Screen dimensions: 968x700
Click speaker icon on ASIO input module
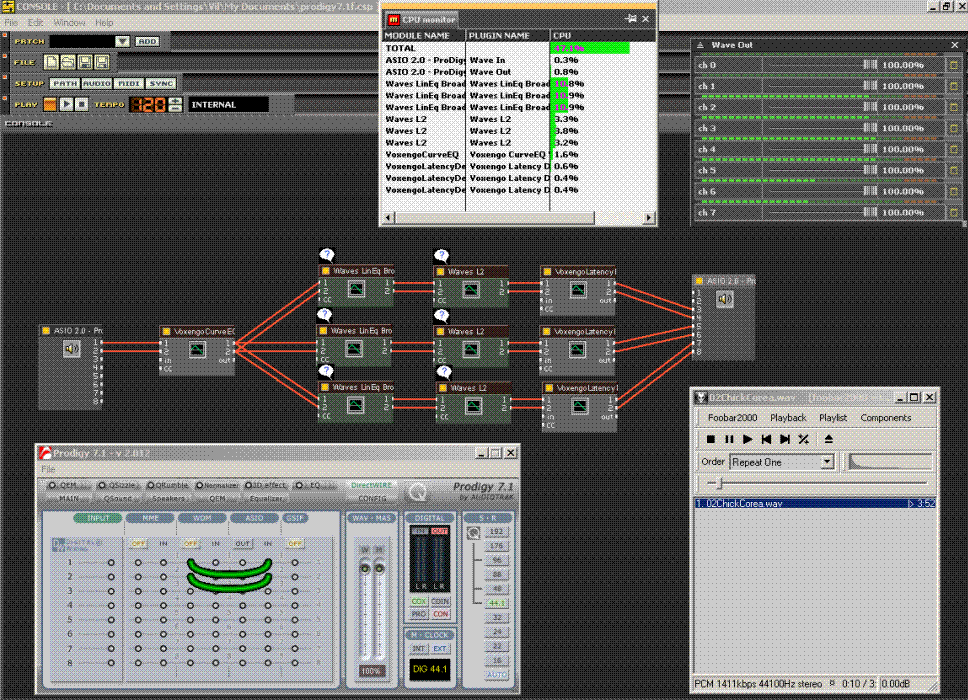pos(72,349)
